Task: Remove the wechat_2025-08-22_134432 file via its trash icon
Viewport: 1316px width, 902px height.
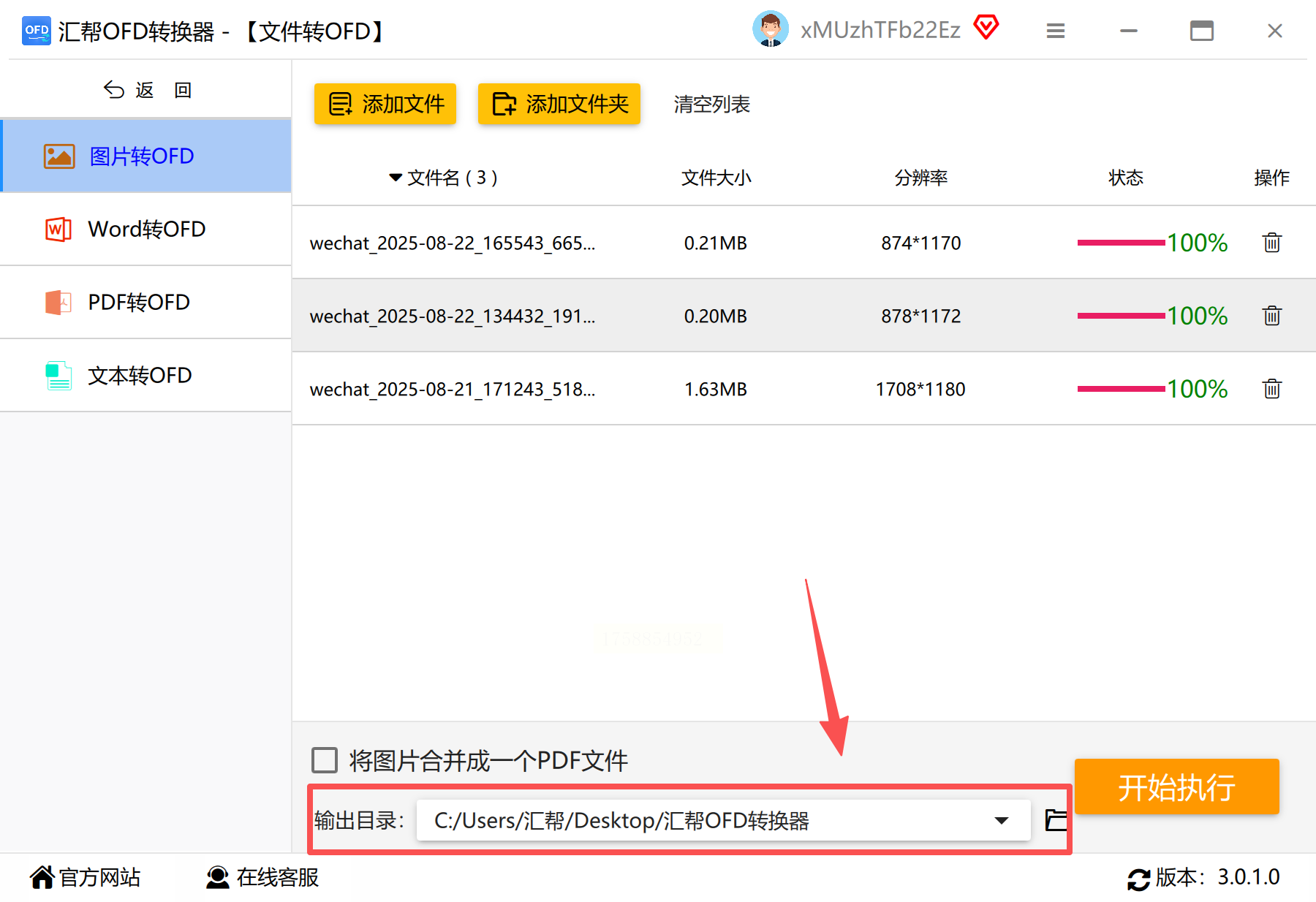Action: [1271, 316]
